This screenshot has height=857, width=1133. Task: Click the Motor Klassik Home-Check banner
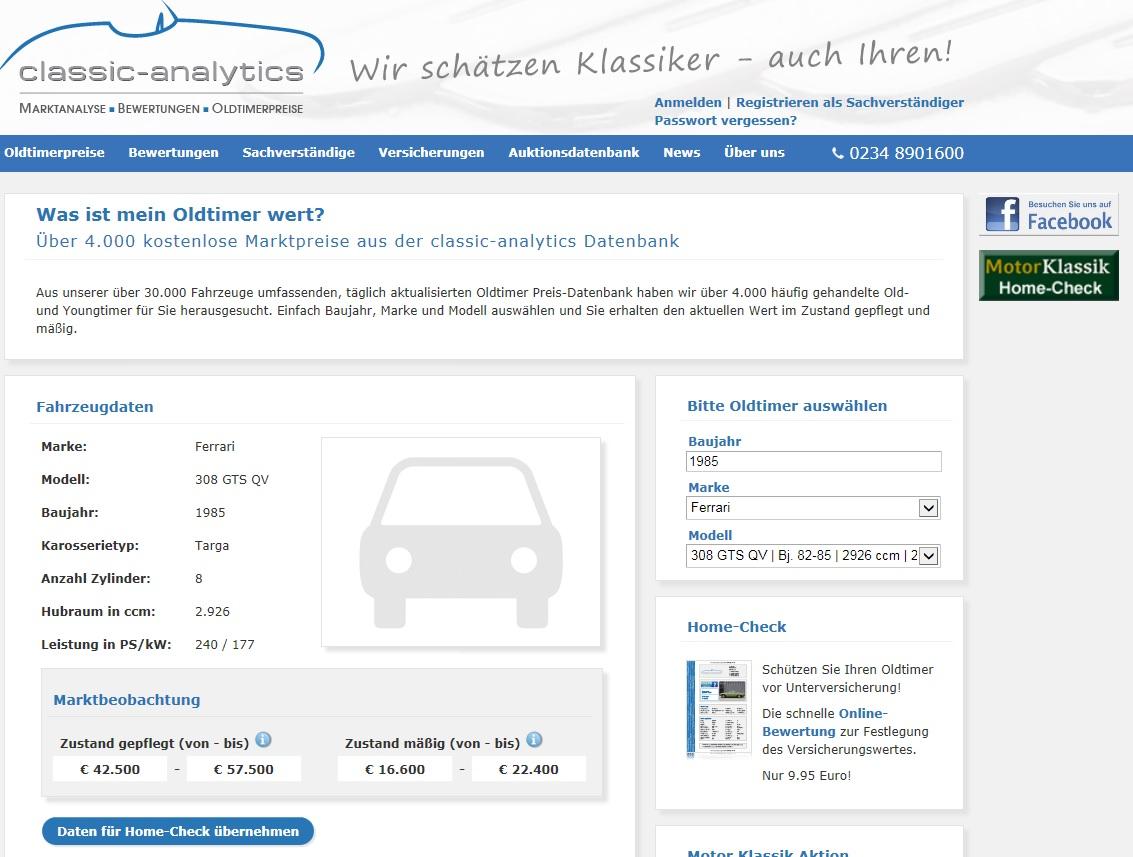(x=1048, y=277)
